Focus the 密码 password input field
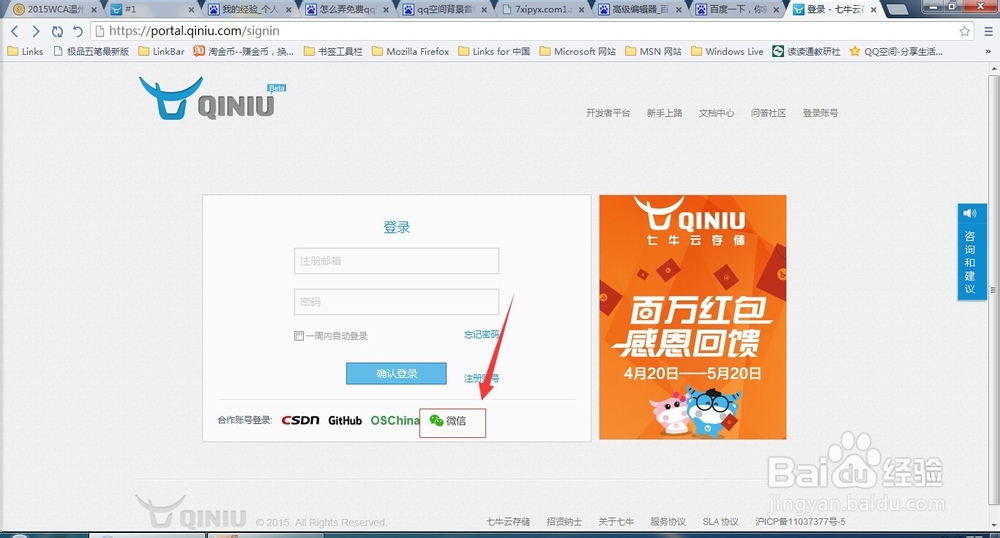Viewport: 1000px width, 538px height. click(x=396, y=302)
